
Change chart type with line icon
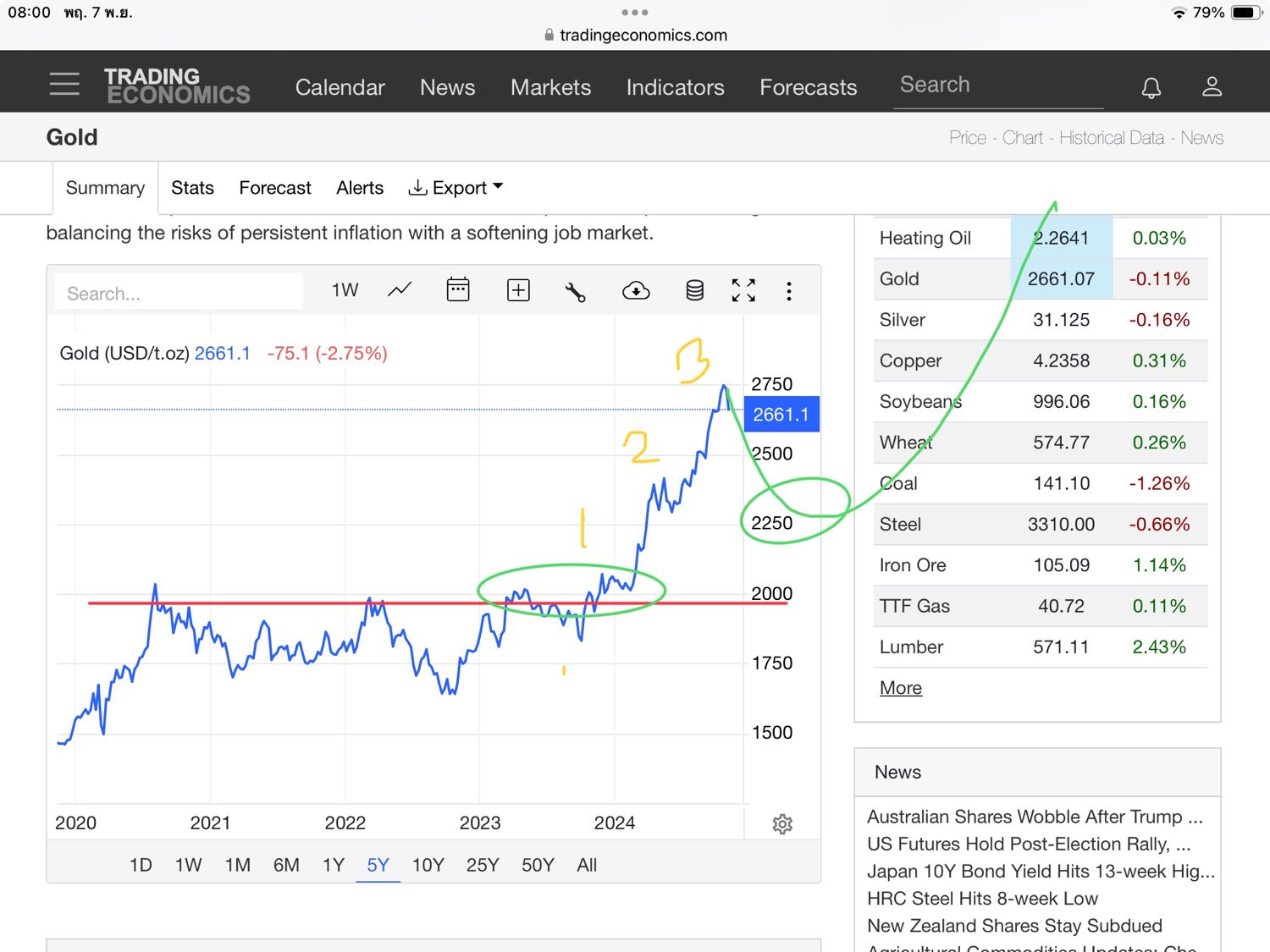coord(400,290)
